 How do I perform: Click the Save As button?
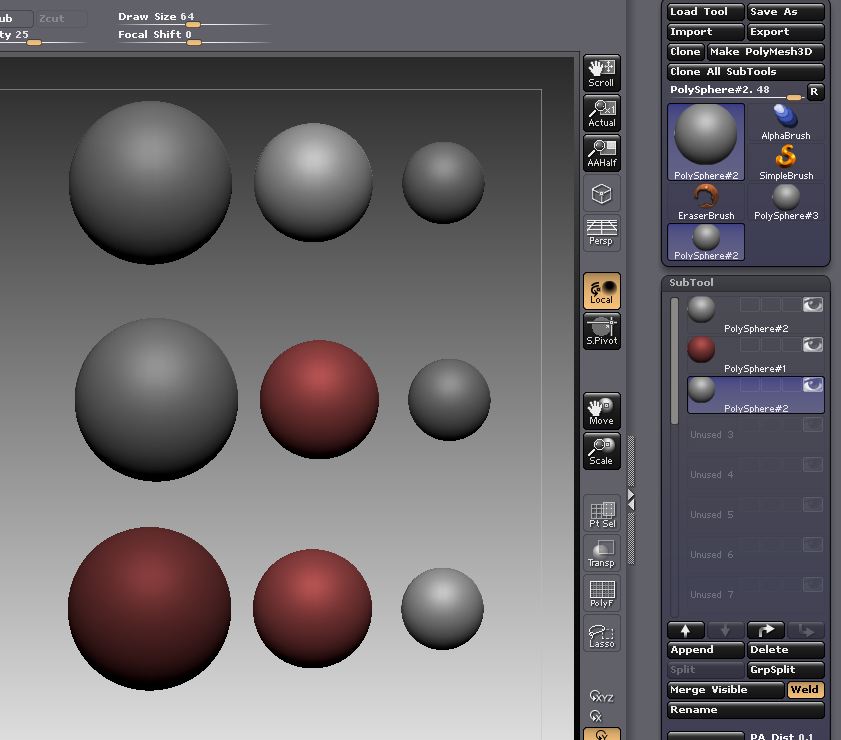pos(785,12)
